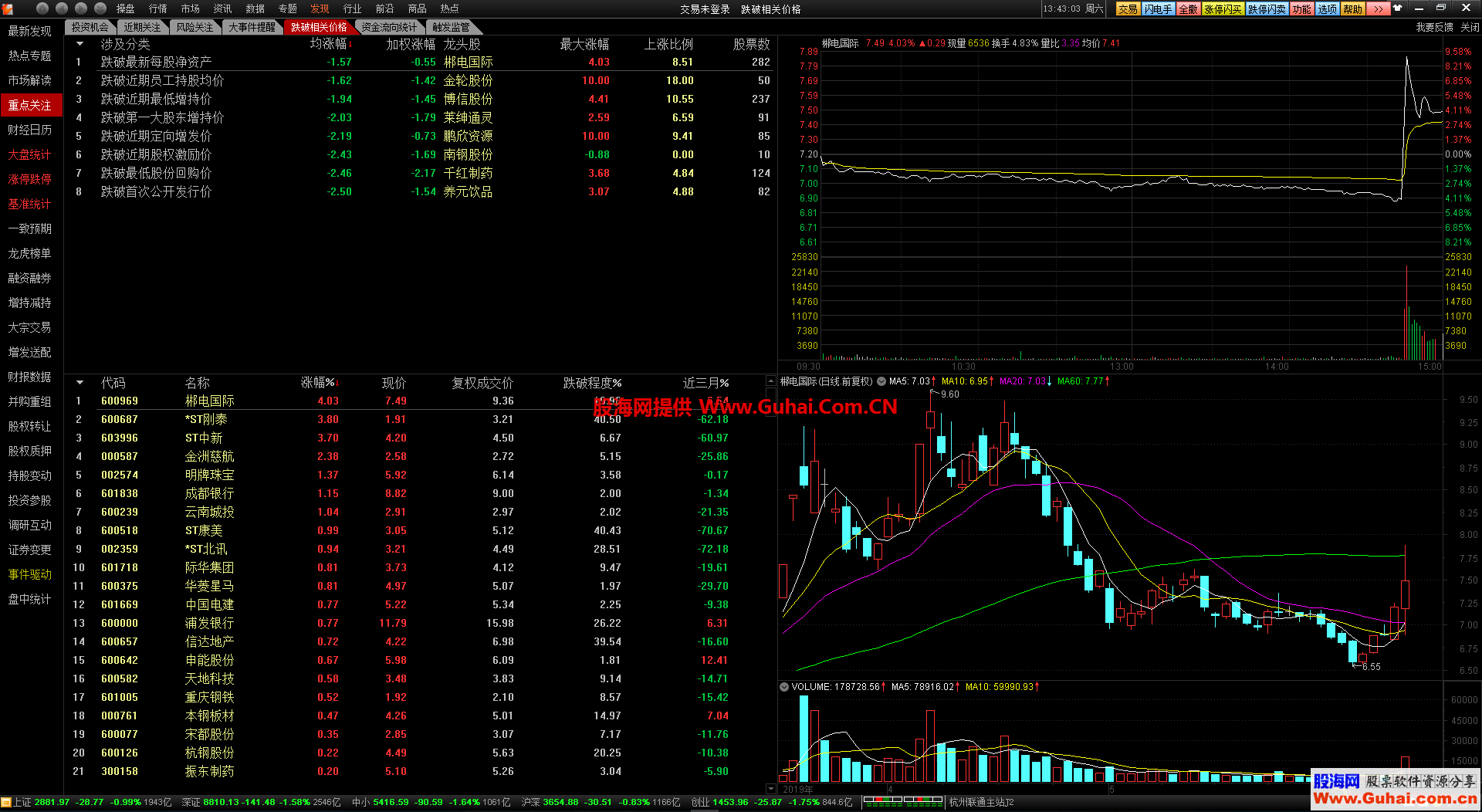Select 事件驱动 in left sidebar
The height and width of the screenshot is (812, 1482).
[29, 574]
